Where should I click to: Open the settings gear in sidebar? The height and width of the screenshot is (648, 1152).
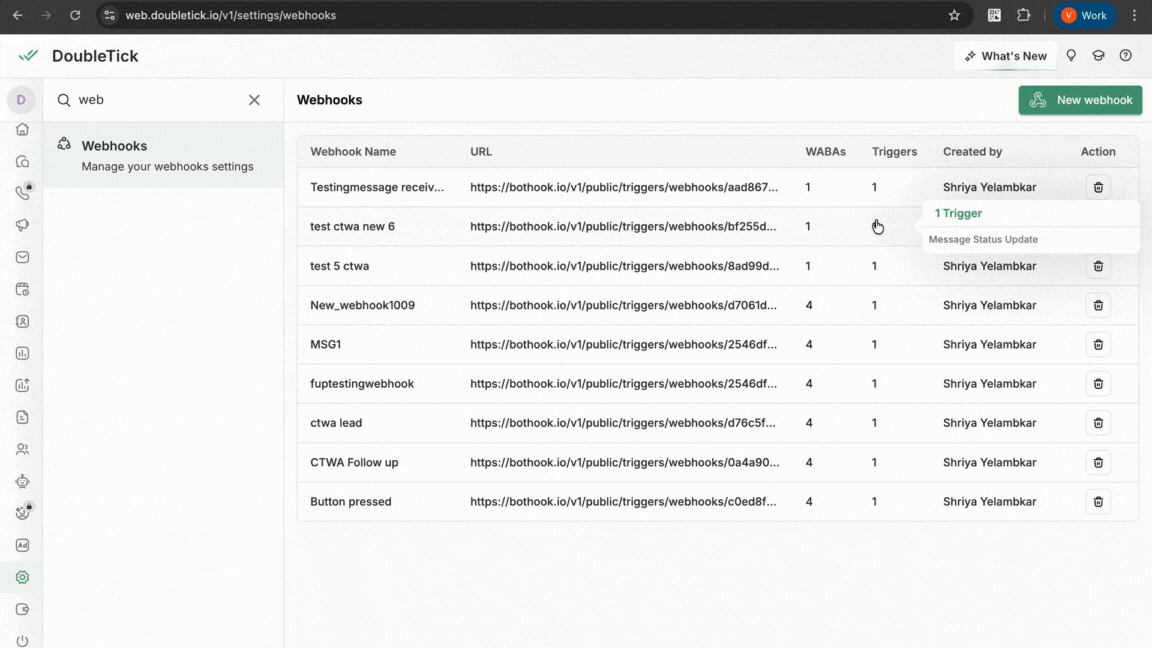22,577
